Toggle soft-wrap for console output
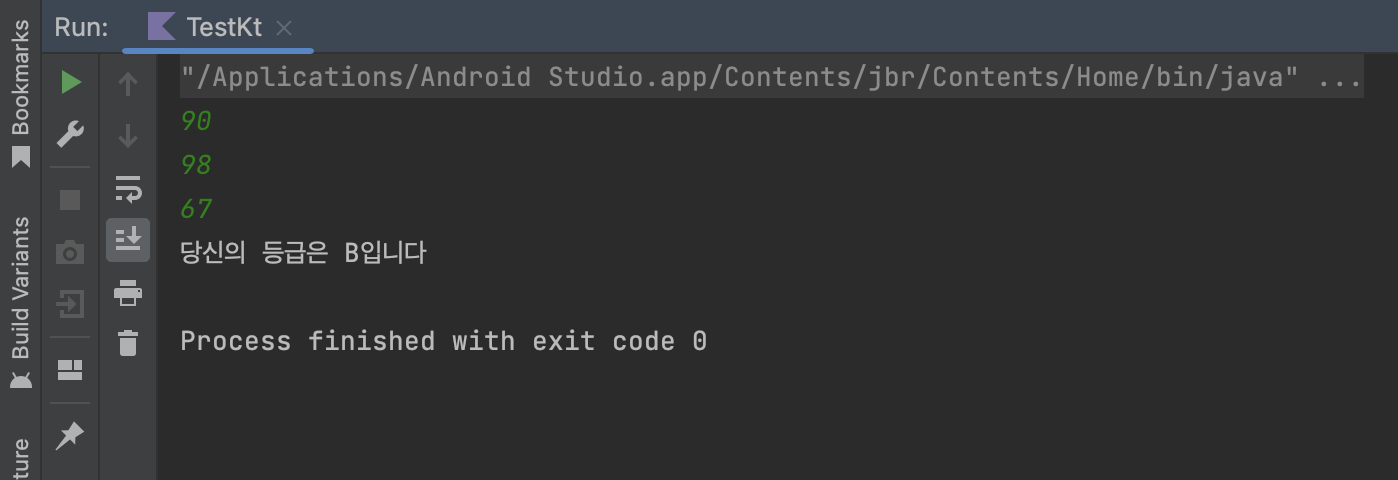1398x480 pixels. click(x=128, y=188)
